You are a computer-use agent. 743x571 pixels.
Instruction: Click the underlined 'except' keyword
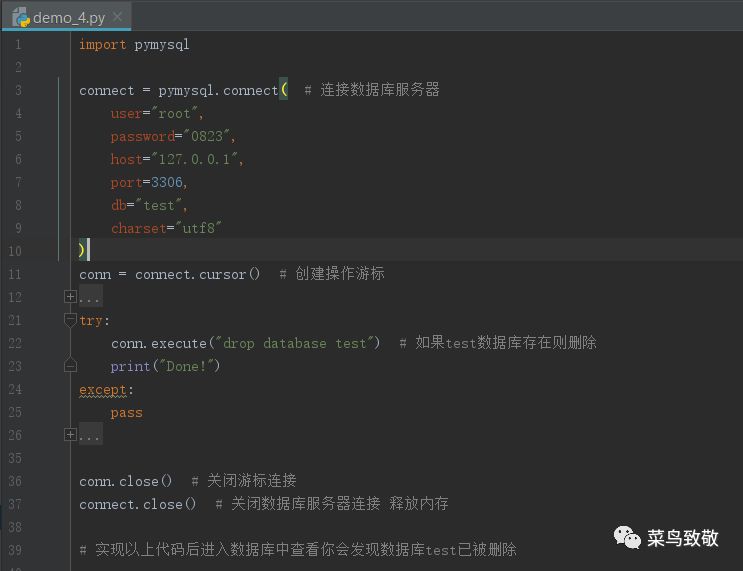click(103, 390)
